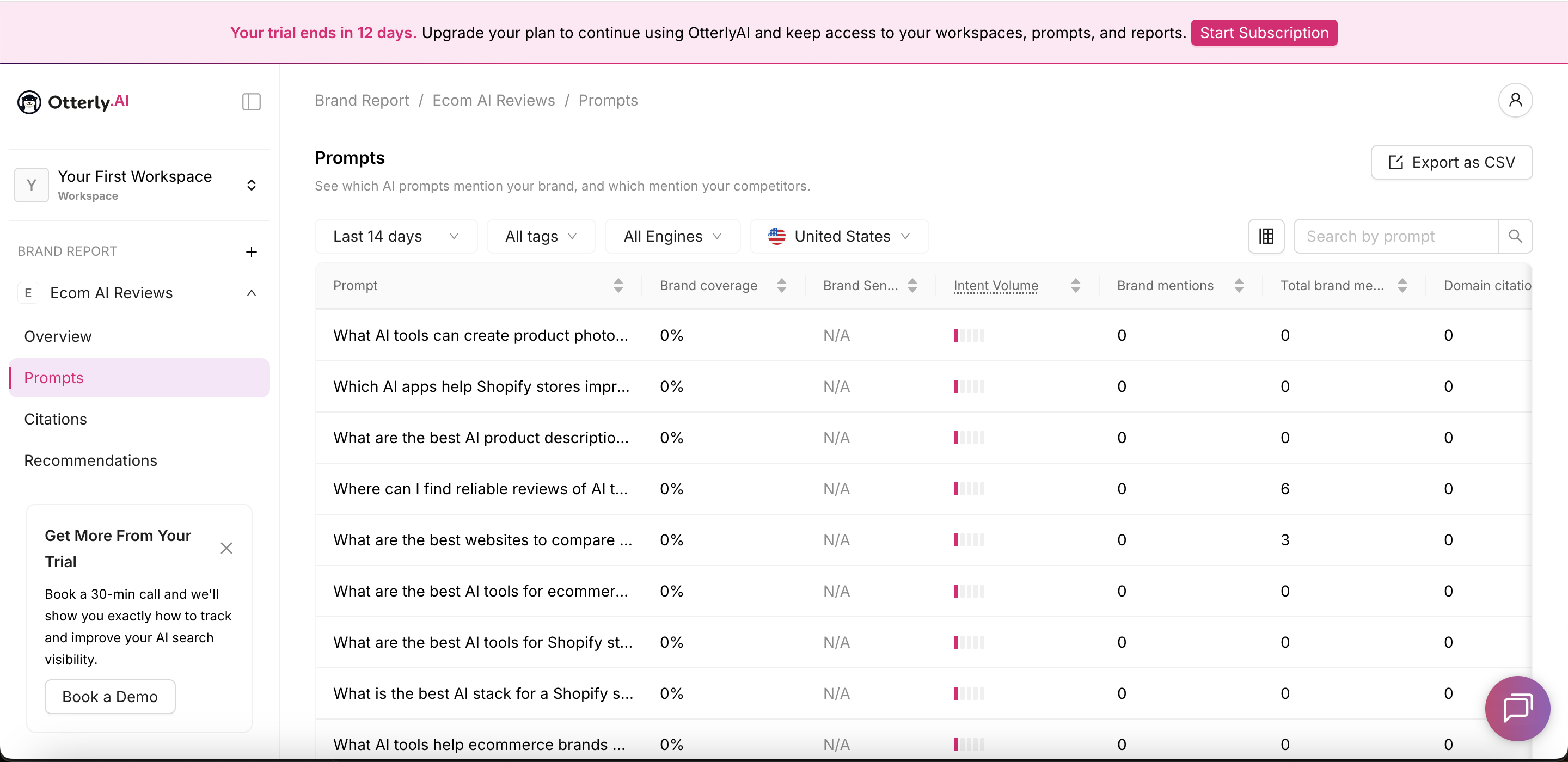Click Brand Report breadcrumb

point(362,101)
